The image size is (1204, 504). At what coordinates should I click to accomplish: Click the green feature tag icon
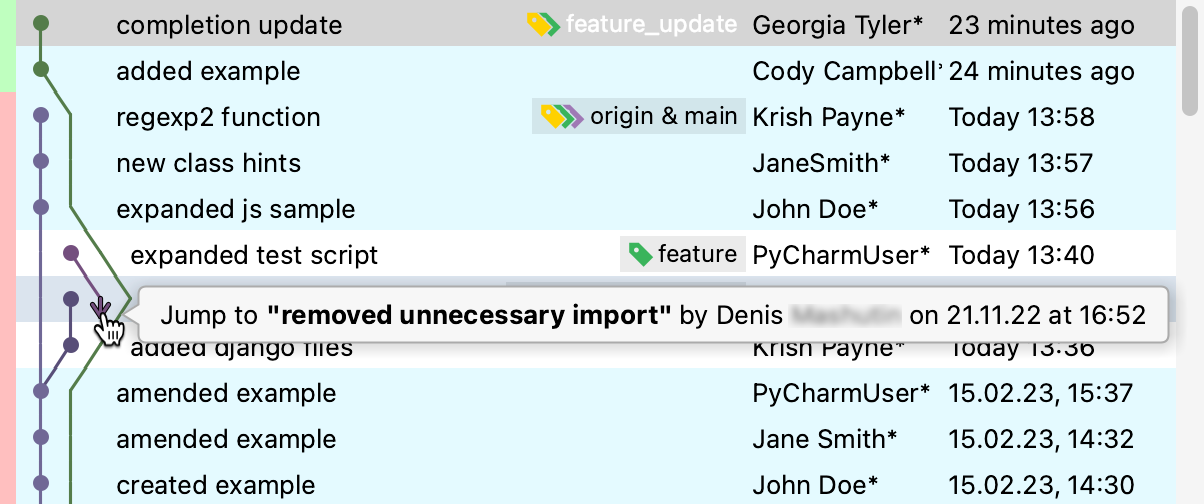(639, 254)
